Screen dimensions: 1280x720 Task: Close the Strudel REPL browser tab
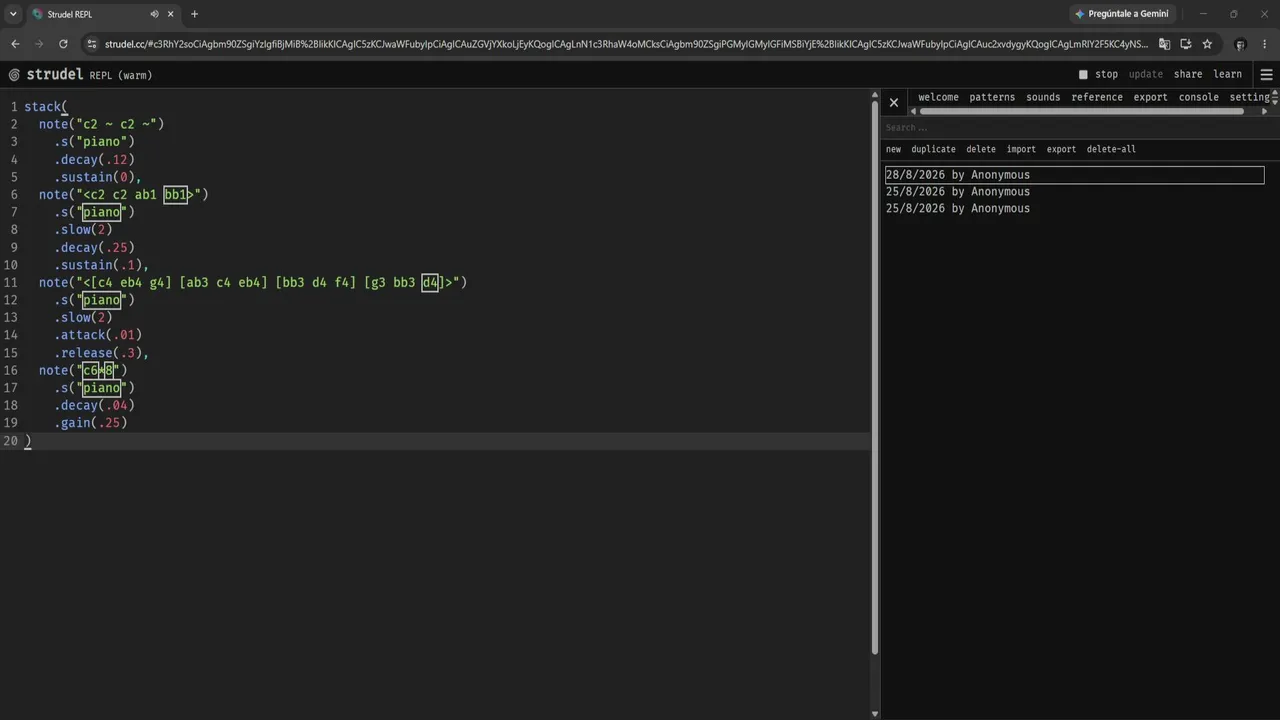[x=171, y=14]
